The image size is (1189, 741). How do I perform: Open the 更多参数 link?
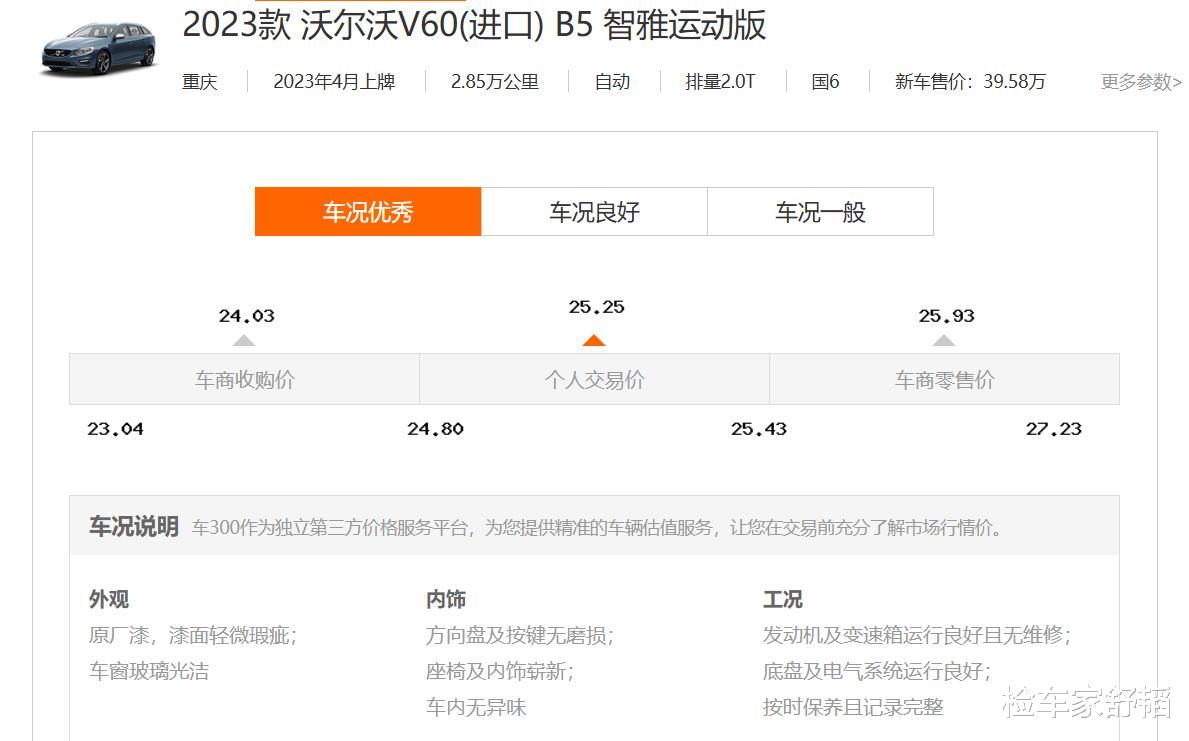tap(1141, 82)
